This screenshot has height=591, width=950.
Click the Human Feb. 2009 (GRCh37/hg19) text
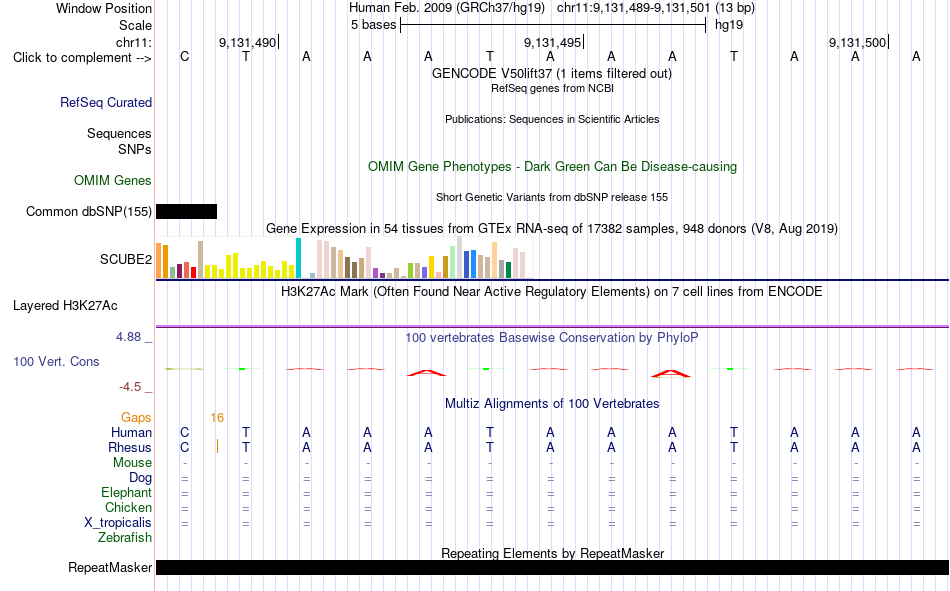(x=447, y=8)
